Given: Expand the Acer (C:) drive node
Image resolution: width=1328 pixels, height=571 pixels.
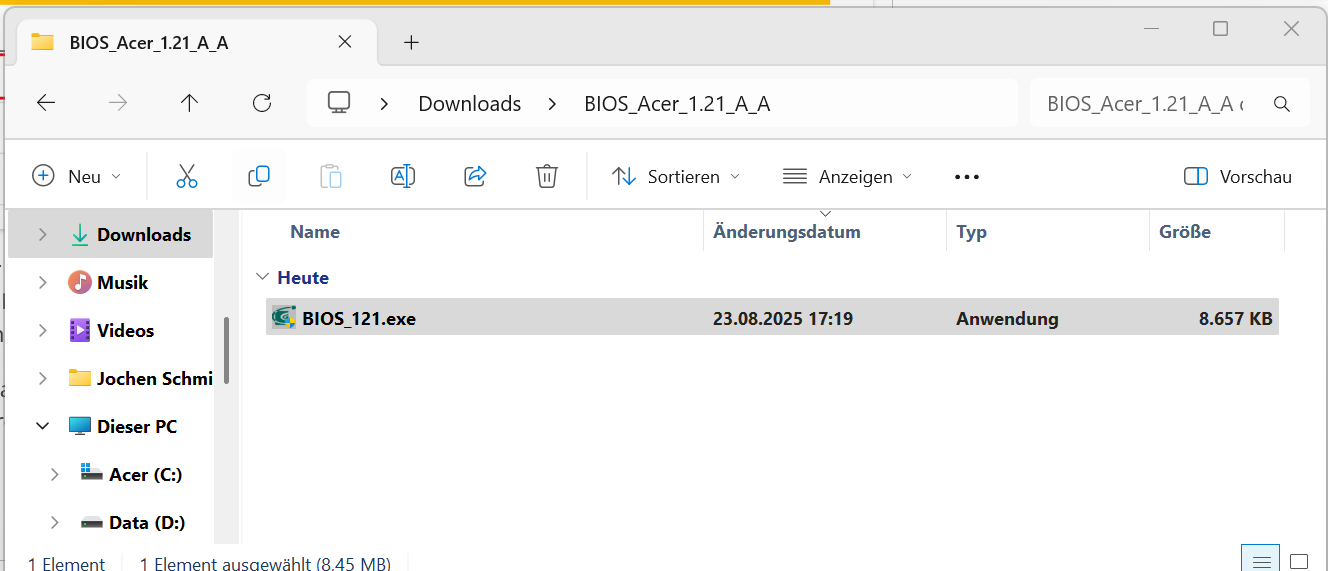Looking at the screenshot, I should coord(54,475).
